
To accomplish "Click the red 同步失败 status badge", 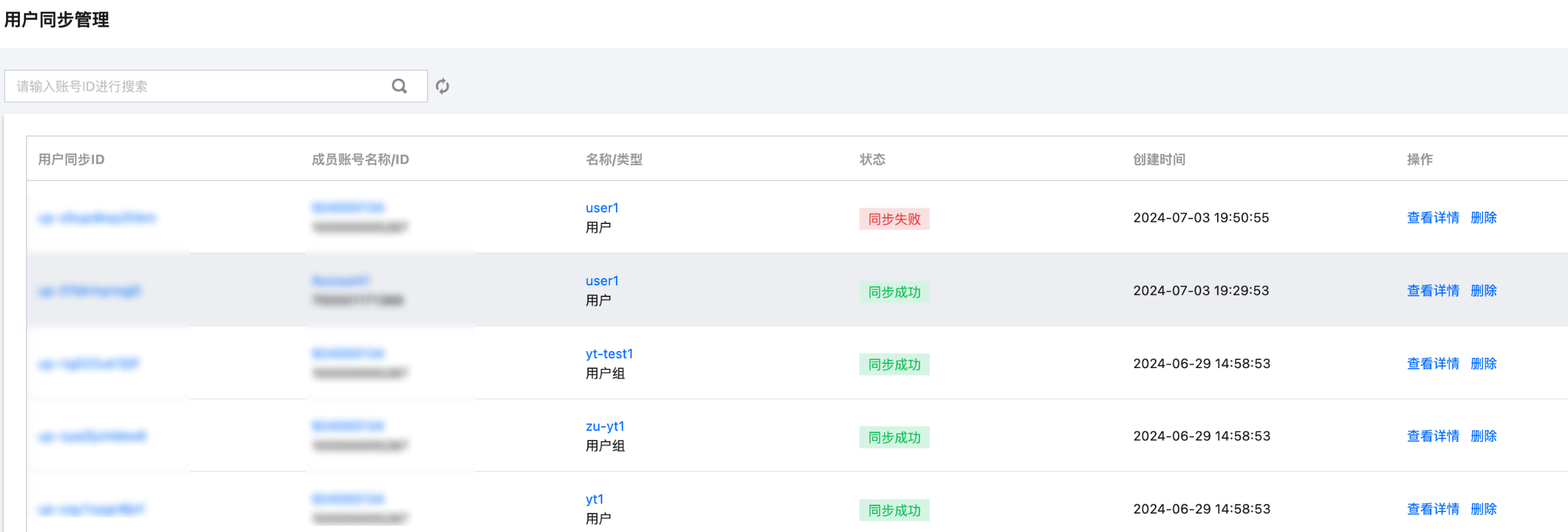I will (894, 219).
